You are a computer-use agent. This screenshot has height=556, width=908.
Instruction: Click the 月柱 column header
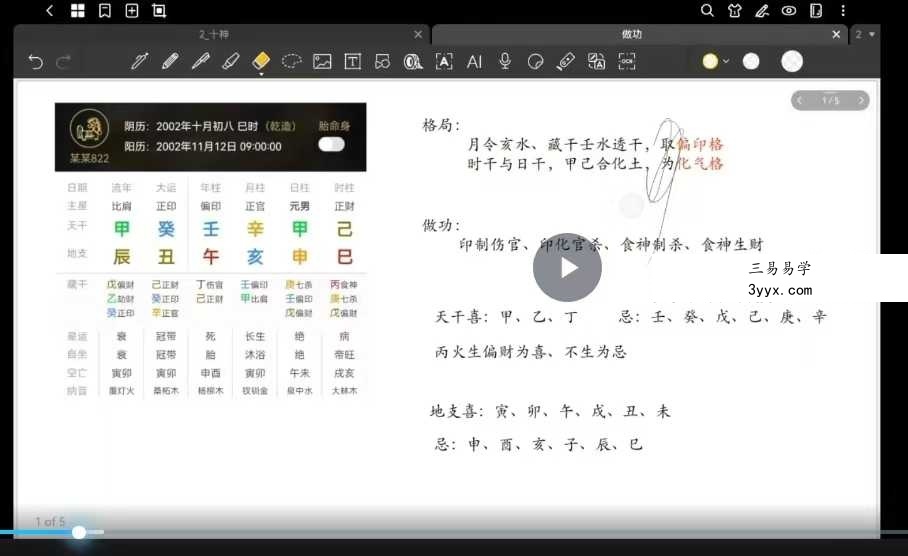pyautogui.click(x=255, y=188)
